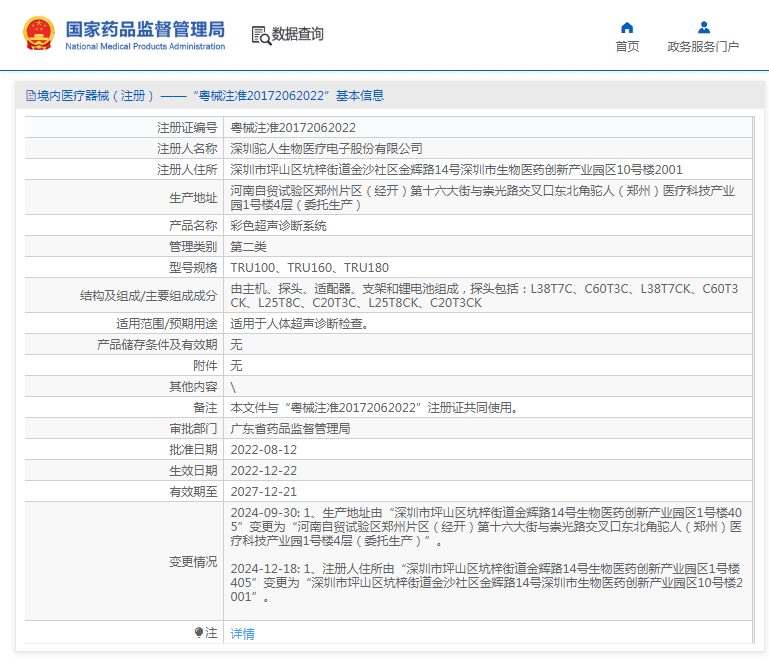The width and height of the screenshot is (769, 662).
Task: Click the 政务服务门户 person icon
Action: click(703, 27)
